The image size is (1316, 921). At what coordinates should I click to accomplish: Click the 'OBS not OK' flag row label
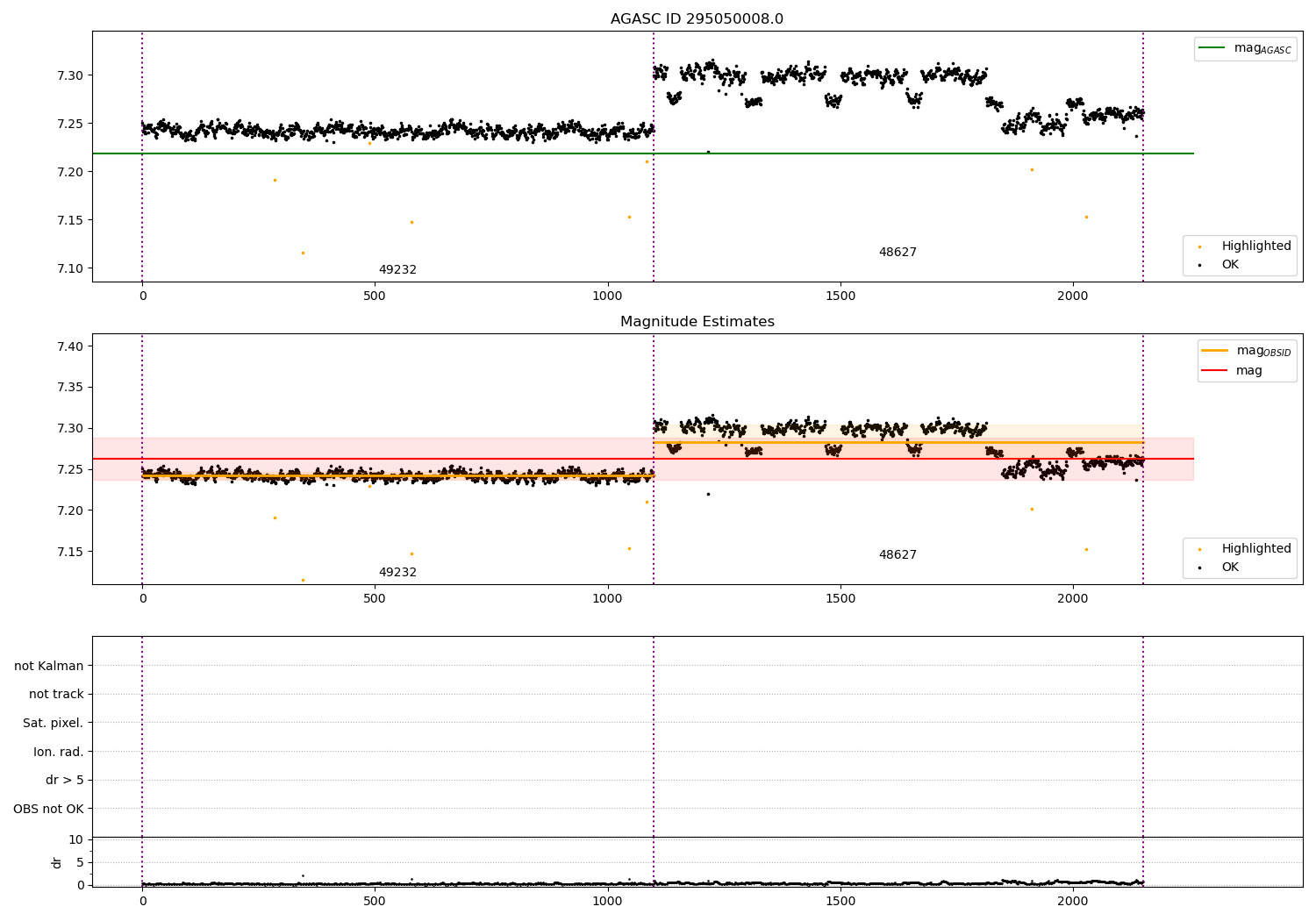point(48,810)
